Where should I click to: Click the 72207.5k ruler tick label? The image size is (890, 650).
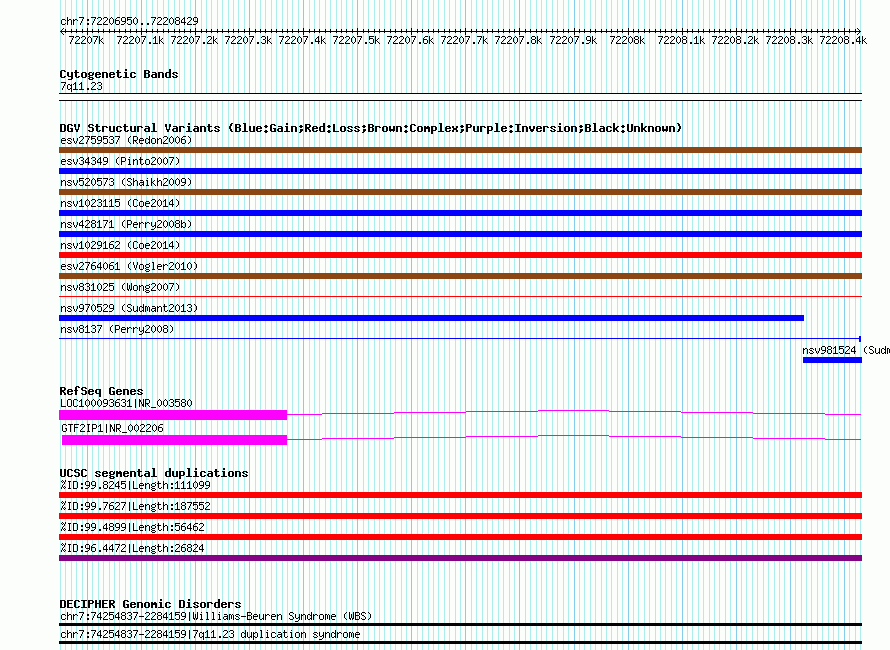tap(356, 40)
